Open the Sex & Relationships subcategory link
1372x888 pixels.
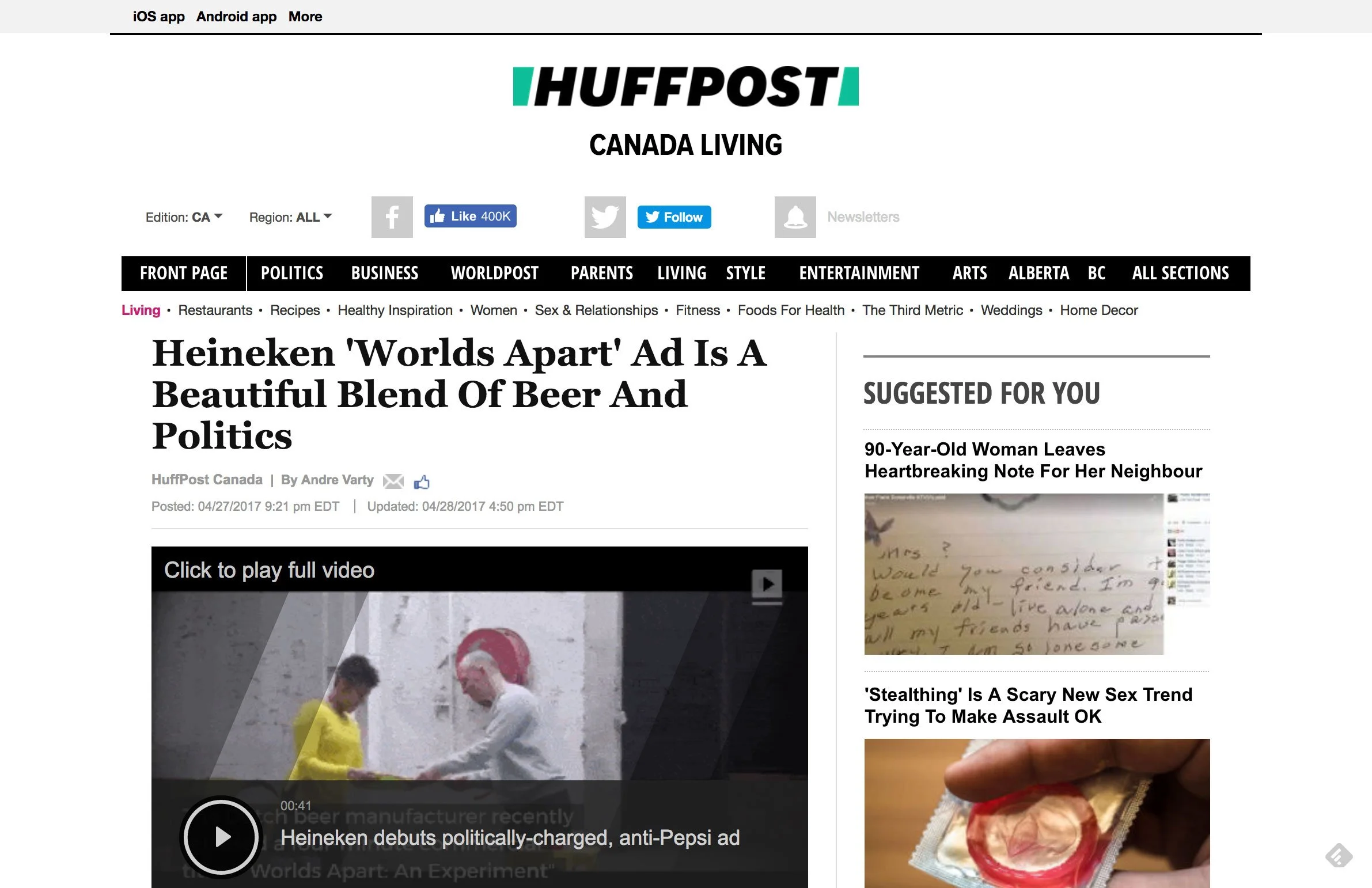596,310
